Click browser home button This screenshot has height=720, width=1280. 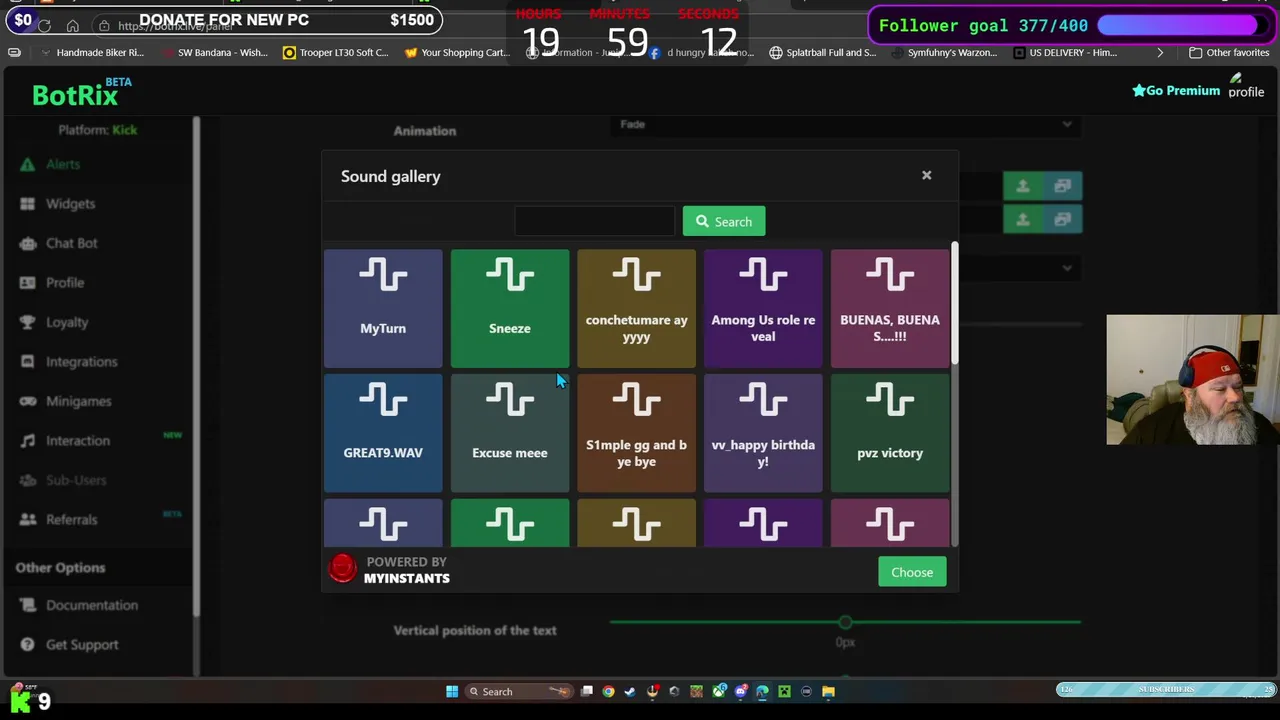pos(72,26)
